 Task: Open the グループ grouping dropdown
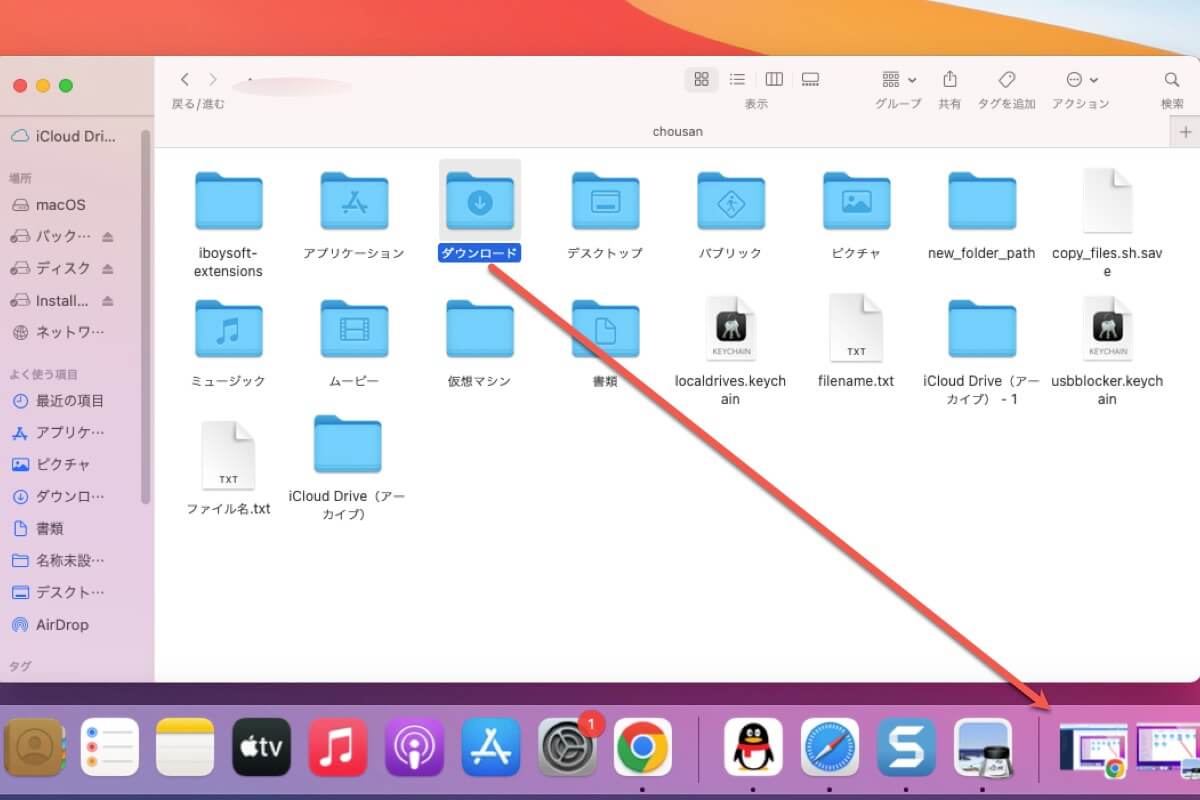(893, 79)
